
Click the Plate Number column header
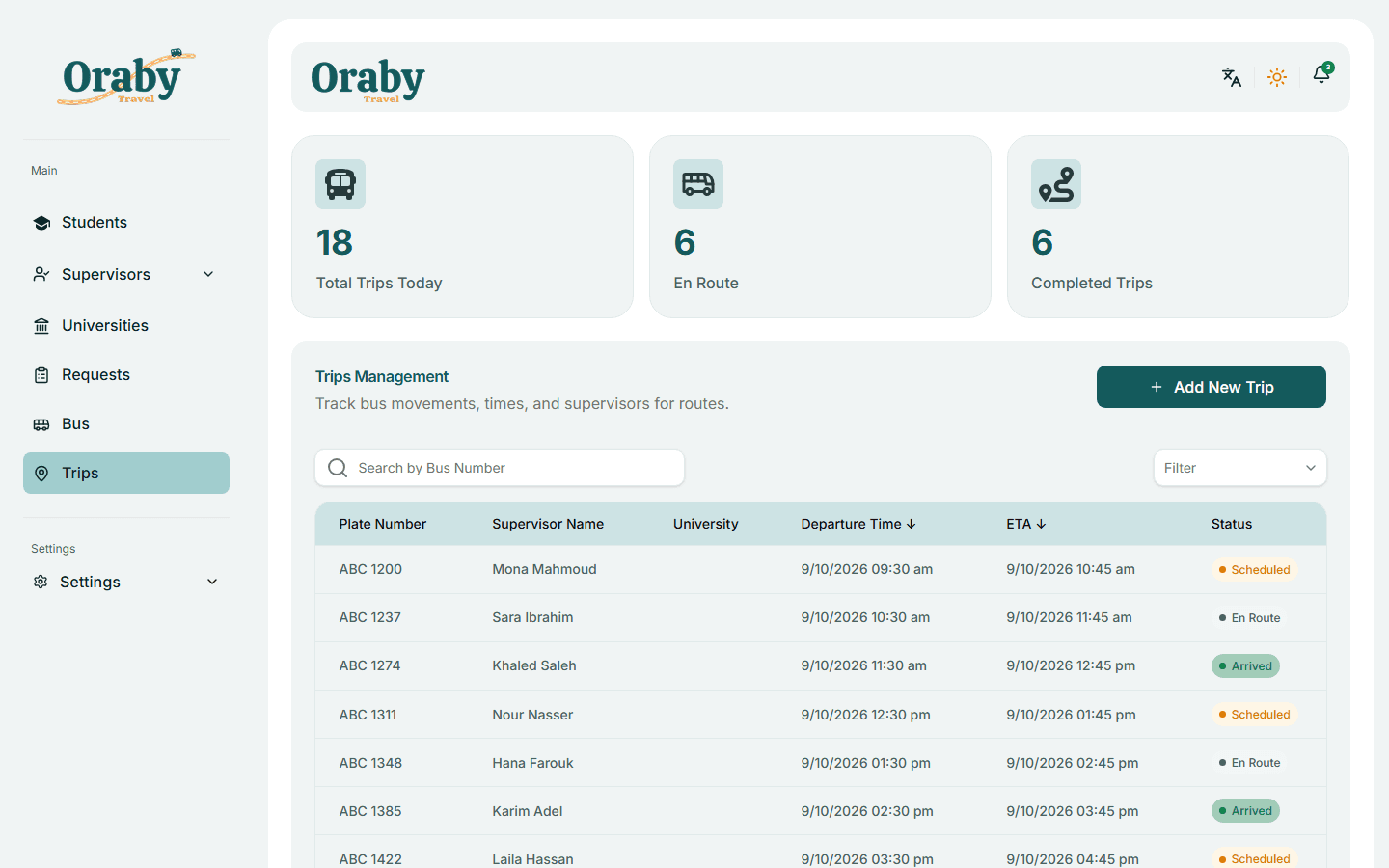[383, 524]
